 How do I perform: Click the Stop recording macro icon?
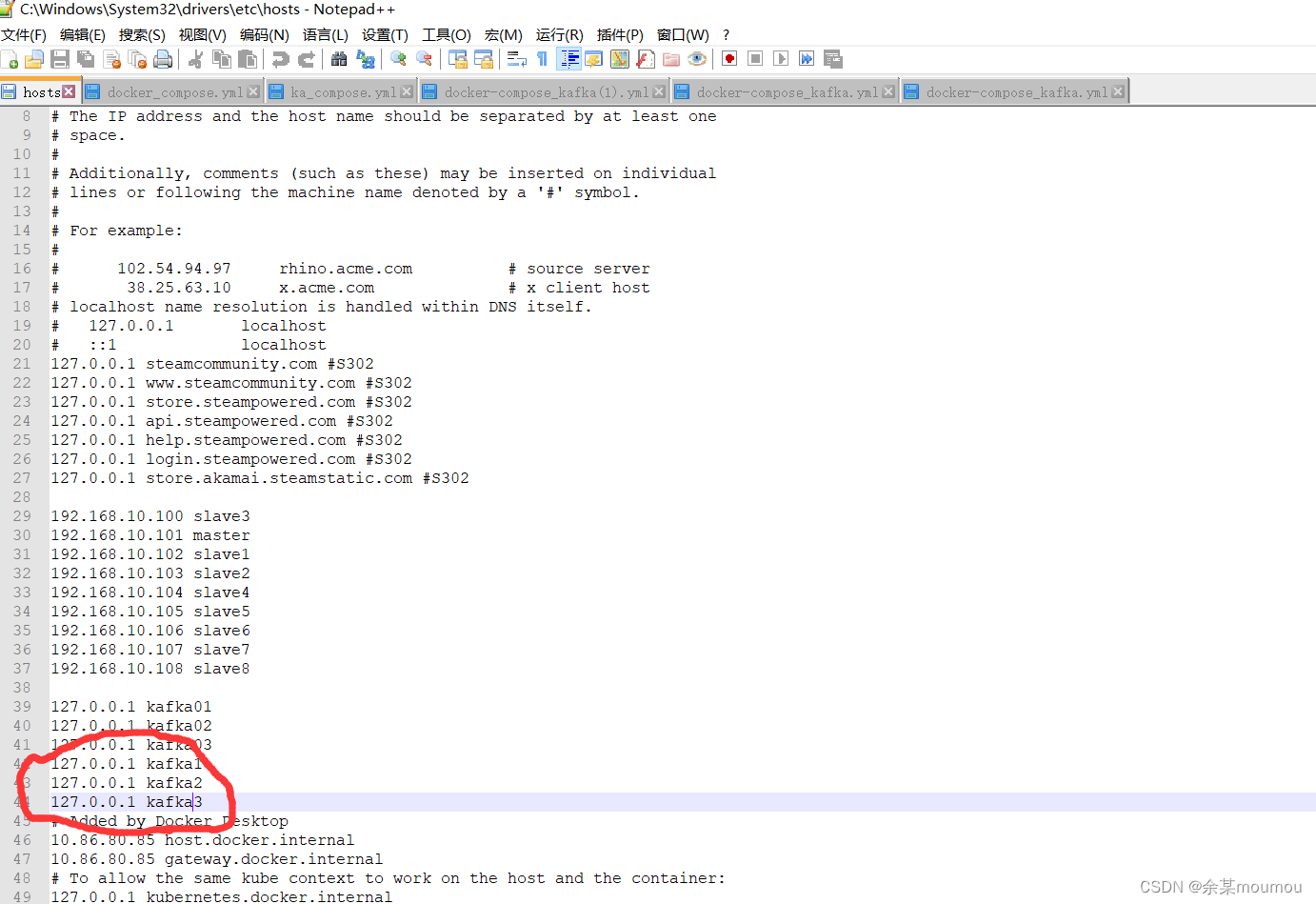[x=755, y=59]
